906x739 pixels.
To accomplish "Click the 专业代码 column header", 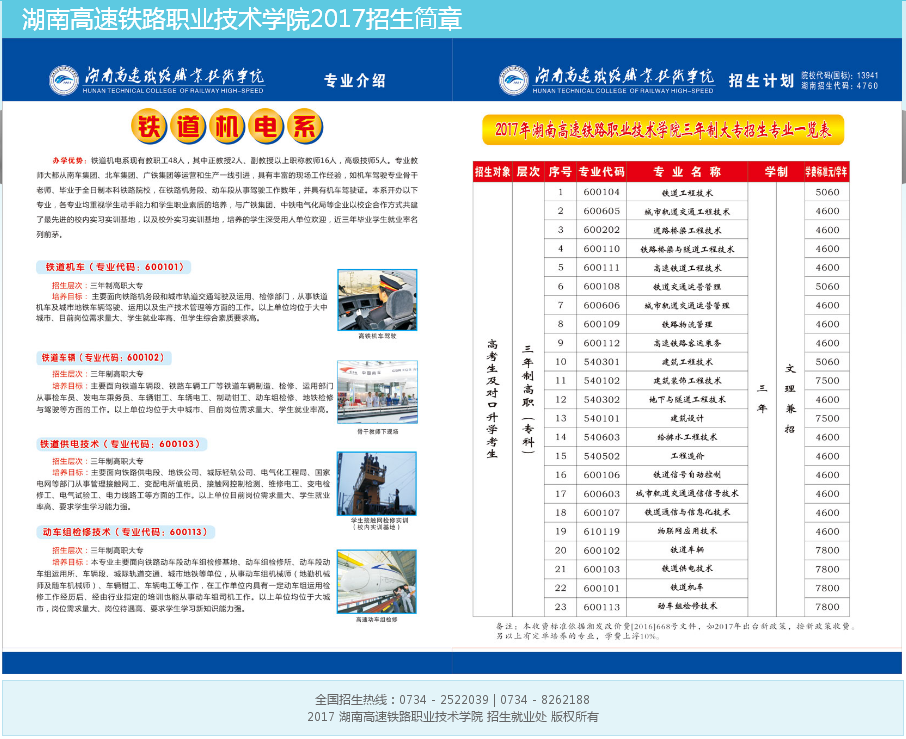I will click(x=602, y=171).
